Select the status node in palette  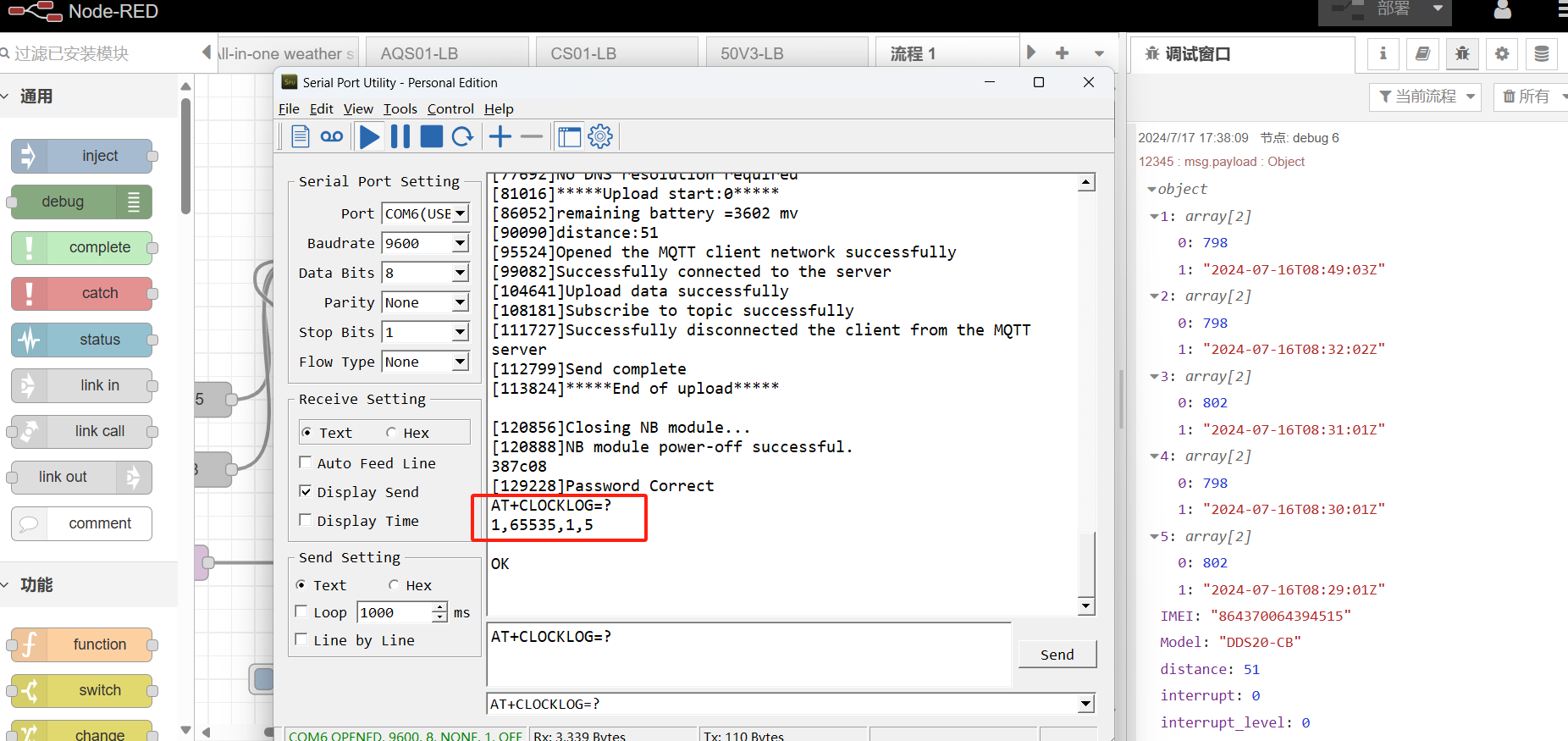[x=81, y=340]
